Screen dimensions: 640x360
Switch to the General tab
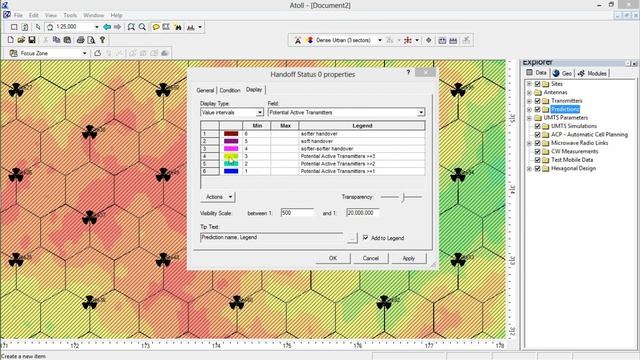(205, 90)
